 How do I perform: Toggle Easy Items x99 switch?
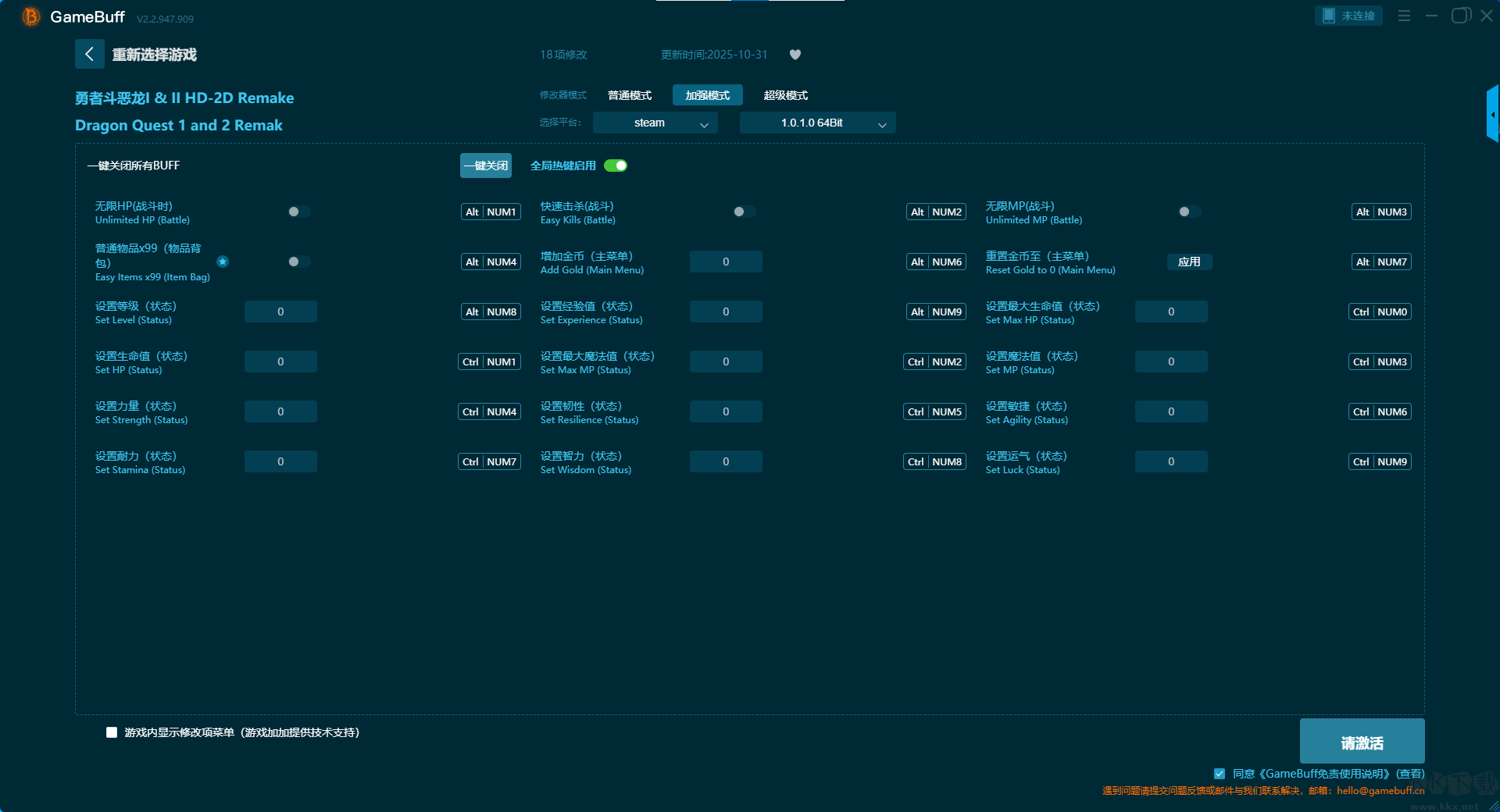tap(299, 262)
